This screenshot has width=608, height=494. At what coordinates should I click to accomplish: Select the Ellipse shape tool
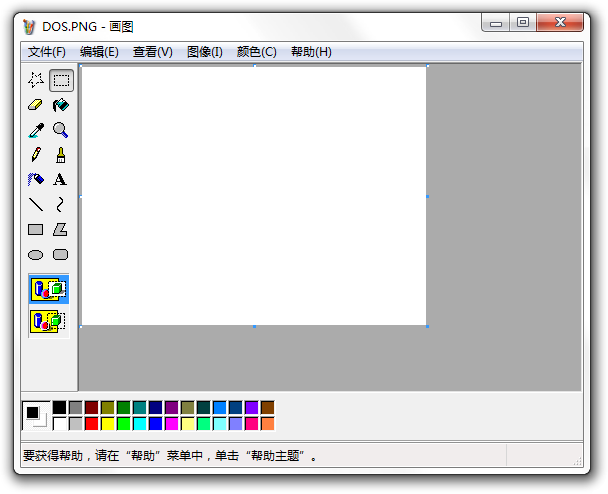point(36,255)
